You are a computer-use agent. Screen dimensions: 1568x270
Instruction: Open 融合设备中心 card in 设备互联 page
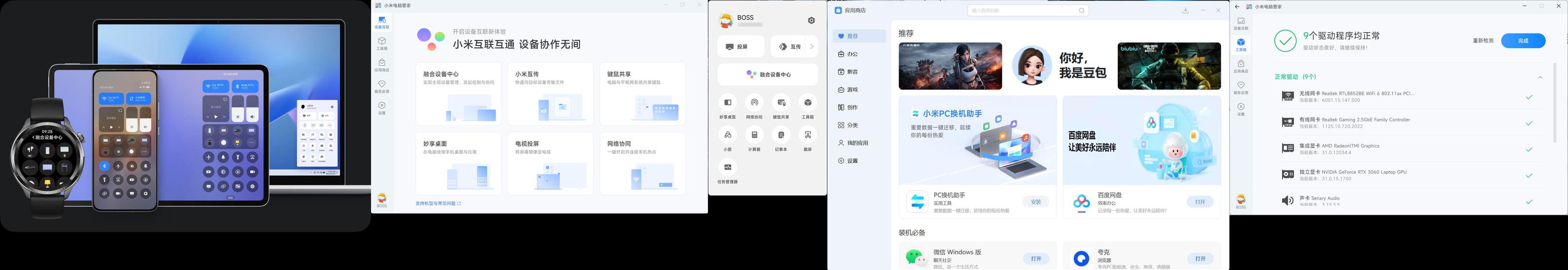pyautogui.click(x=458, y=93)
